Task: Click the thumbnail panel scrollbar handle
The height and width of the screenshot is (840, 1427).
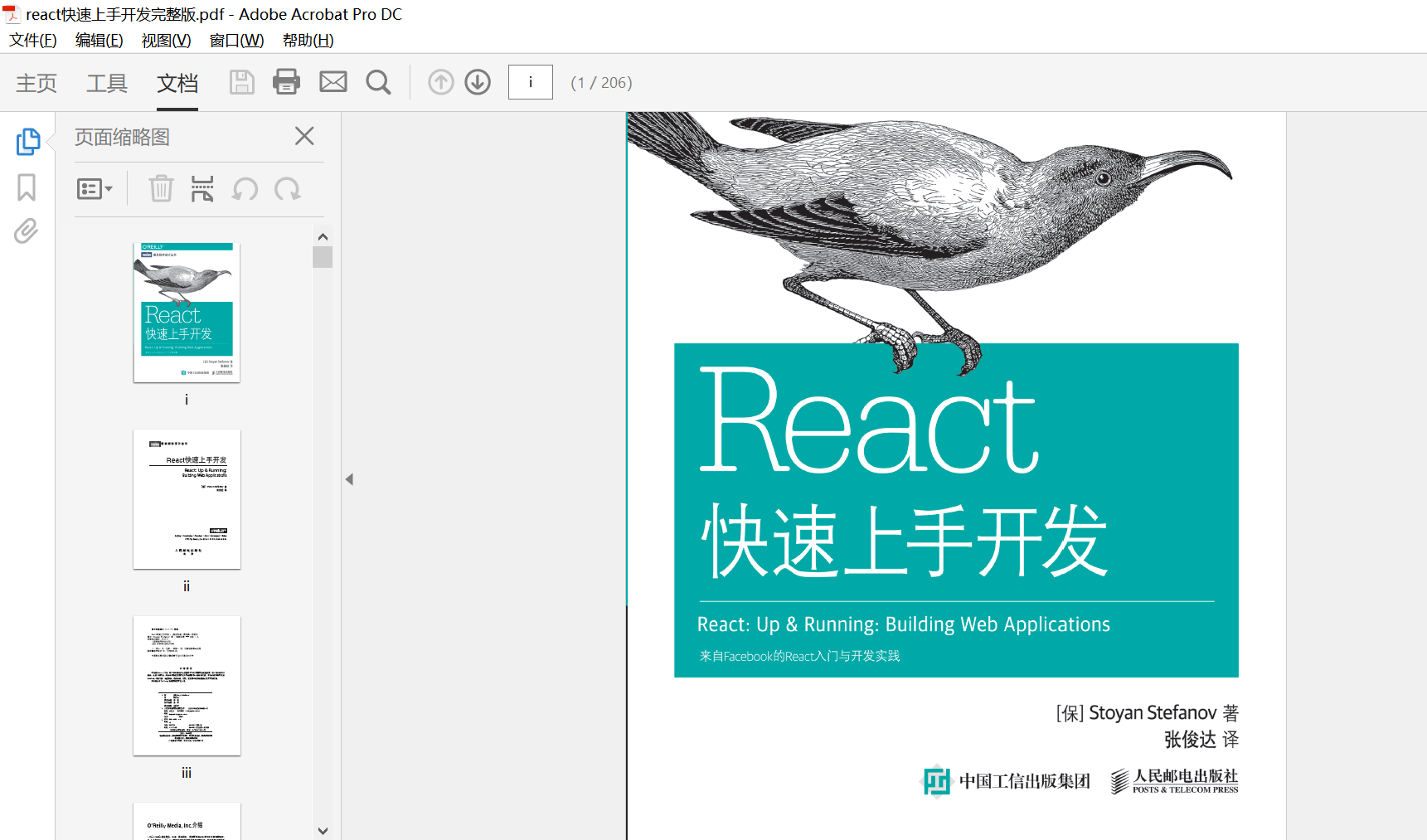Action: 323,257
